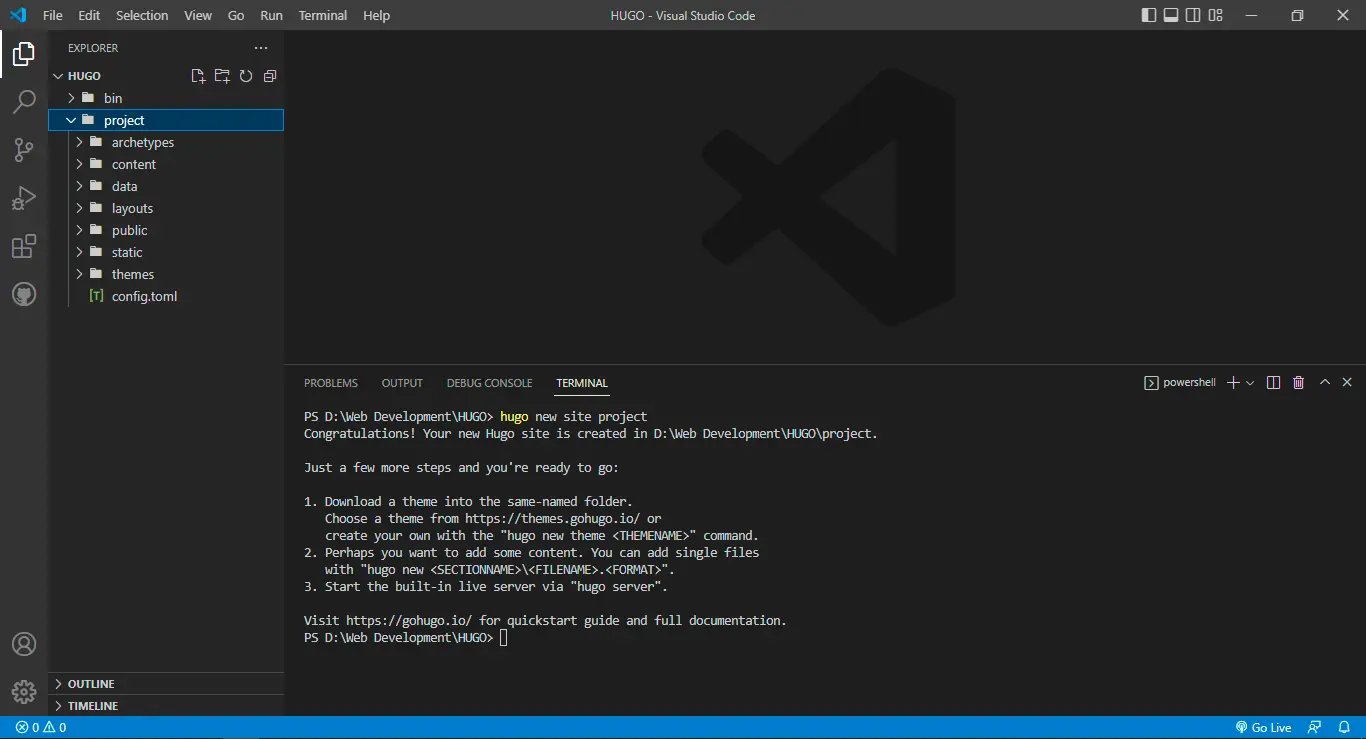Open the Run and Debug view icon
The image size is (1366, 739).
24,198
